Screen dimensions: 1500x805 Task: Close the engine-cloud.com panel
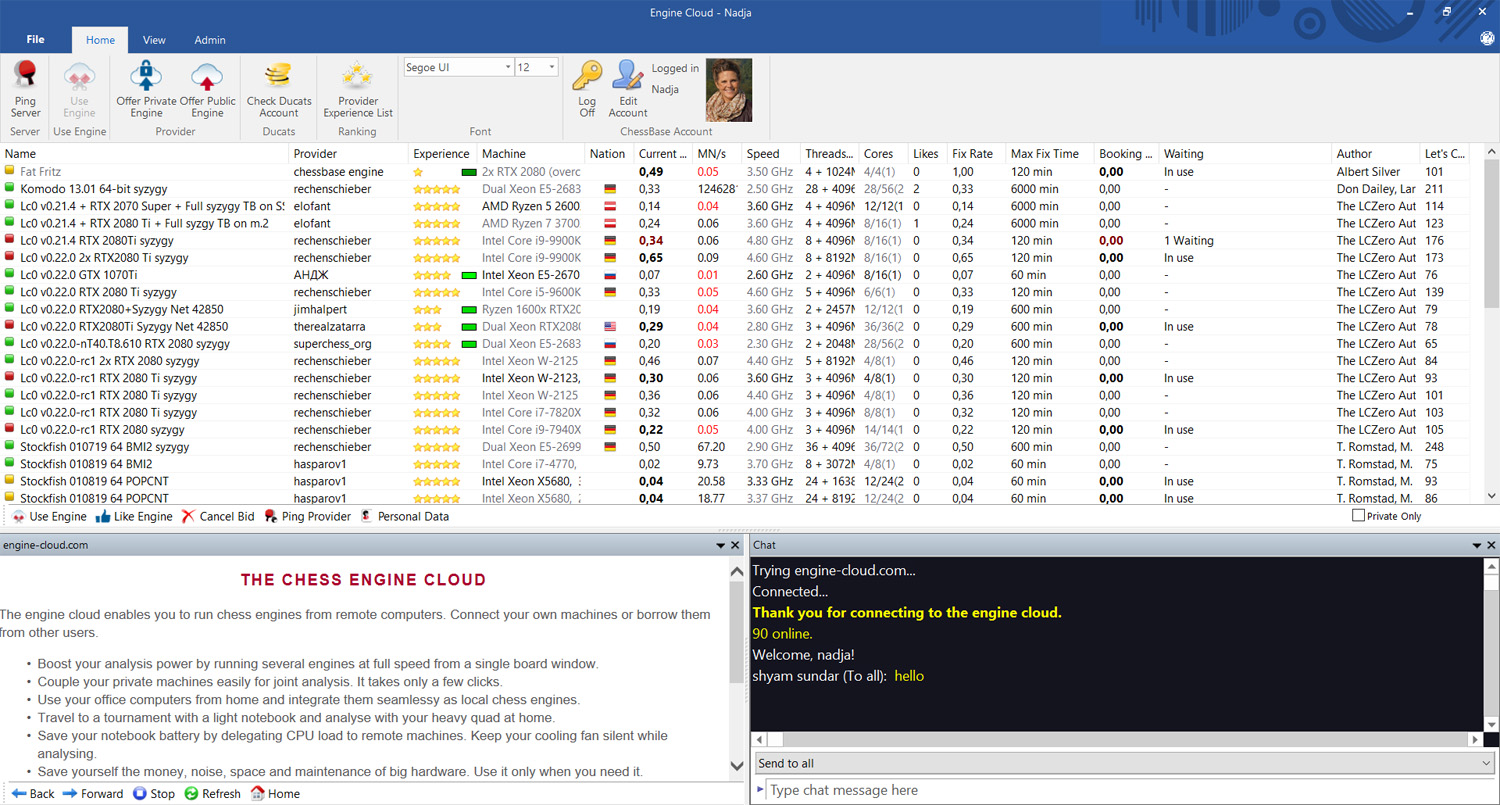coord(736,546)
